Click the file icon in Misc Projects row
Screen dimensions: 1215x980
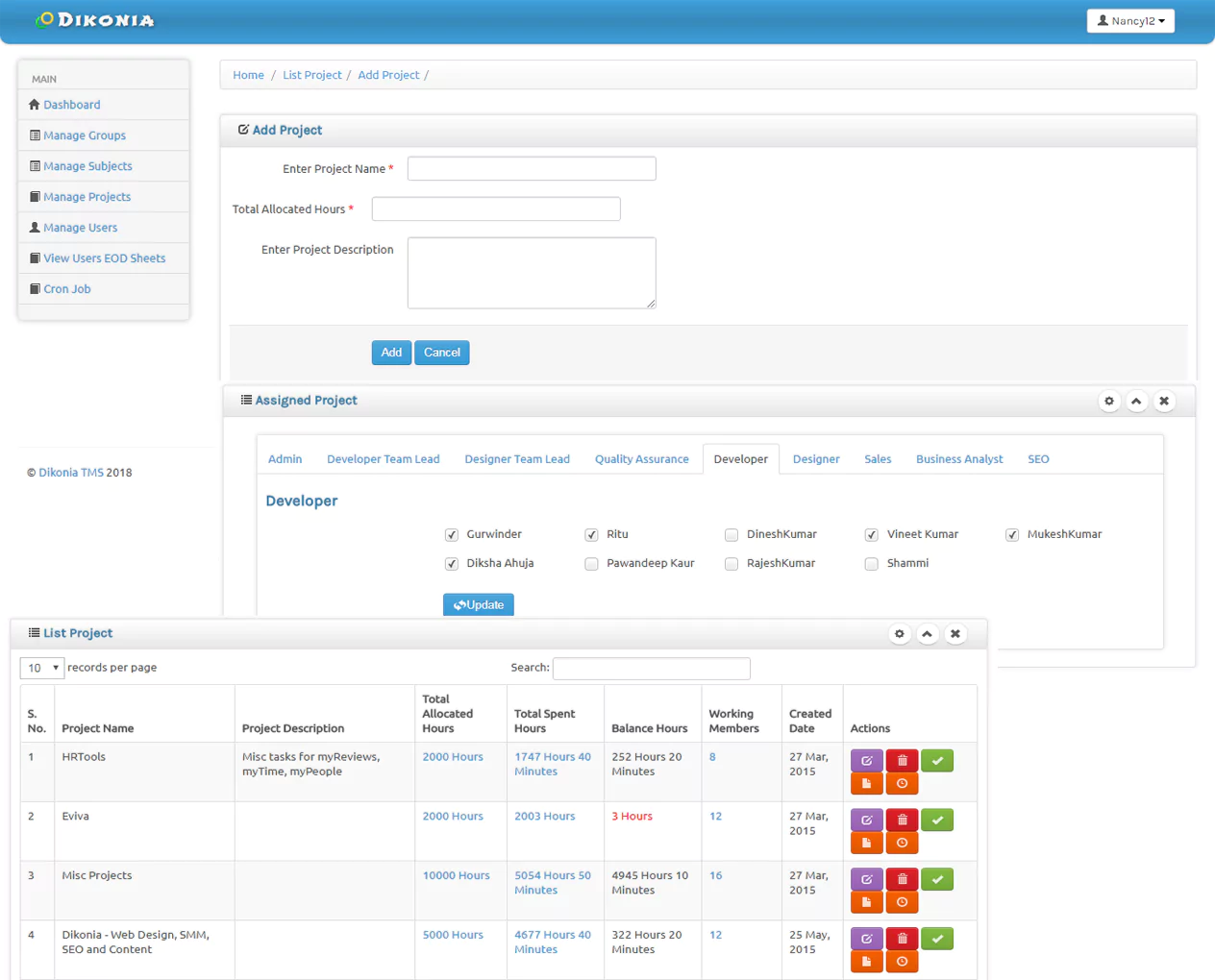pos(866,903)
